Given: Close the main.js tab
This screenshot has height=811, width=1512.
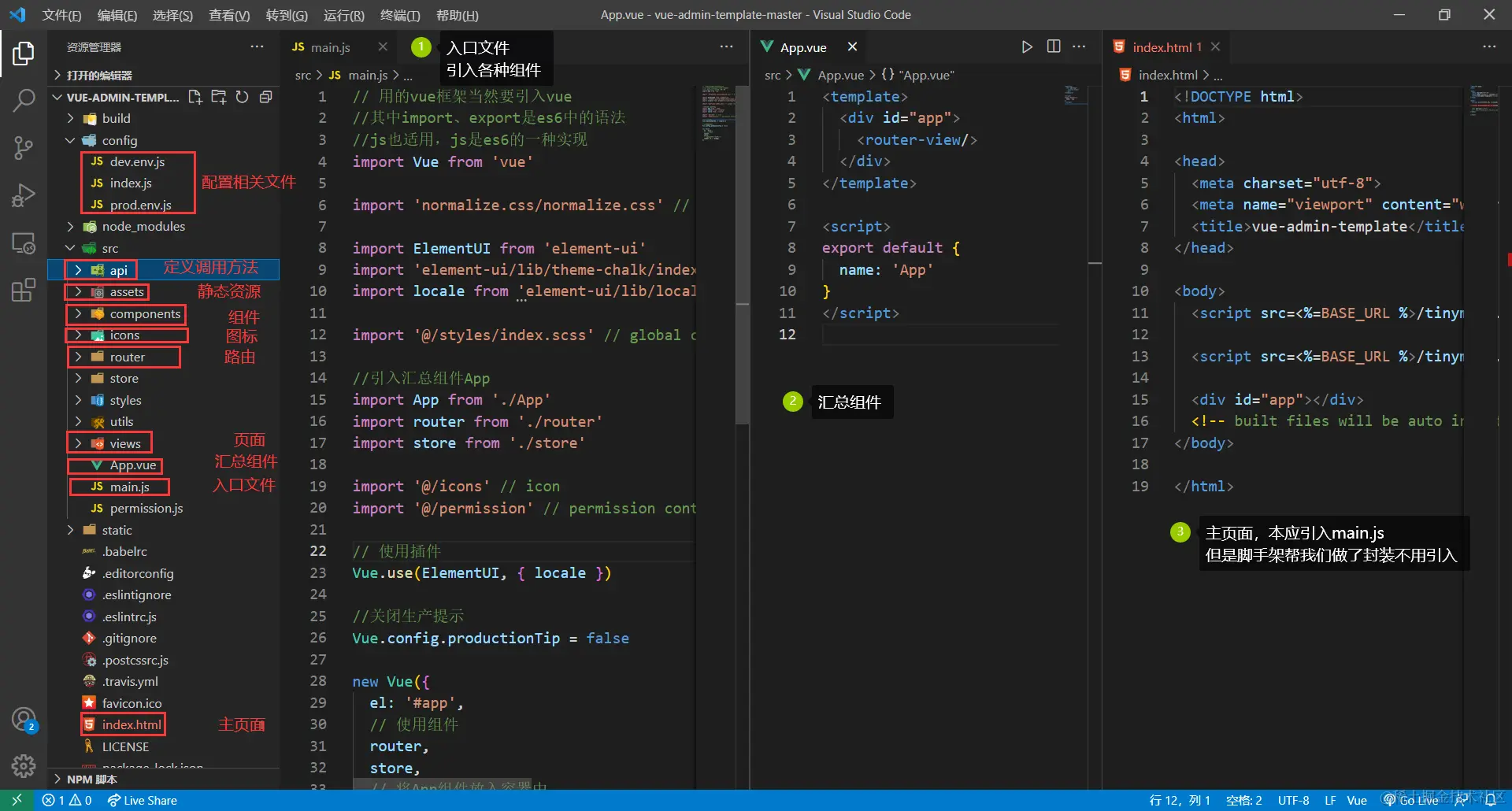Looking at the screenshot, I should point(383,47).
